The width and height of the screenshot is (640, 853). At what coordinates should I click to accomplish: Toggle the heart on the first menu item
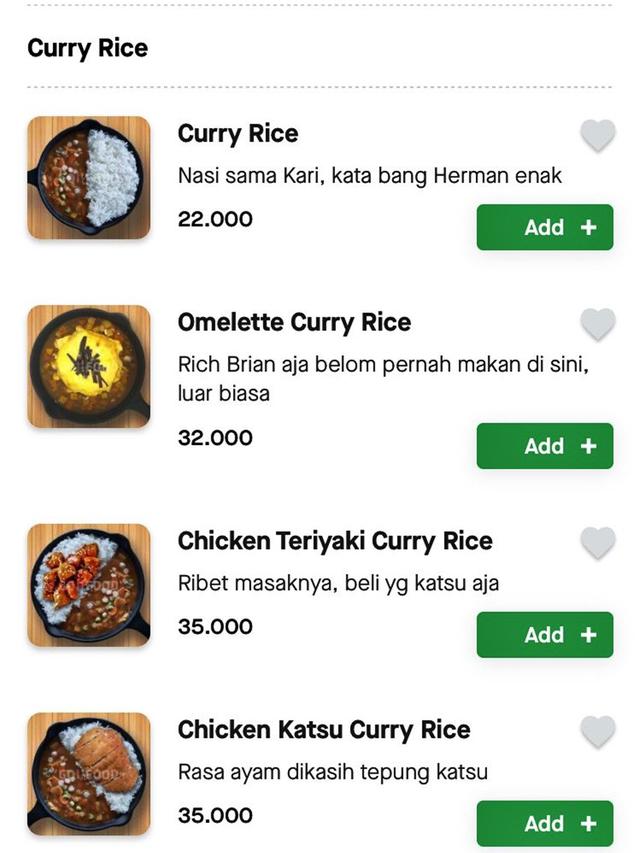596,133
